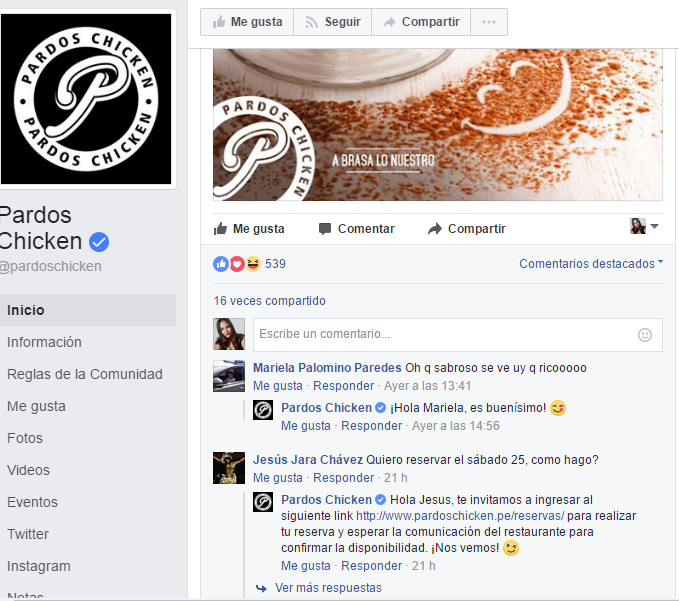Toggle Seguir to follow the page
This screenshot has height=601, width=679.
click(x=333, y=22)
